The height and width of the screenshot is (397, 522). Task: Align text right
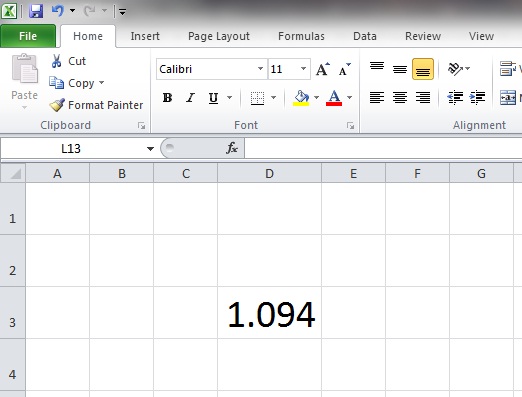click(x=423, y=98)
